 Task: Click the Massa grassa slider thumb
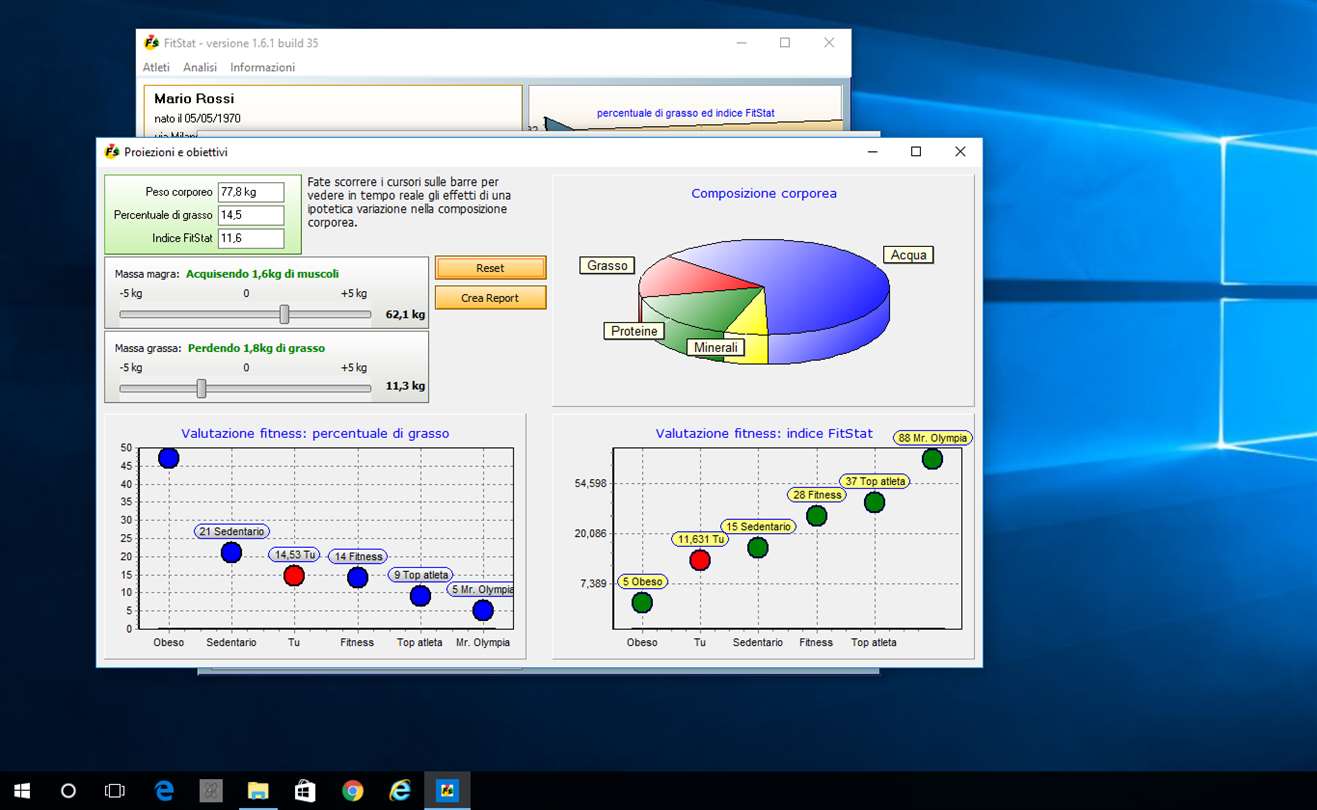(201, 388)
